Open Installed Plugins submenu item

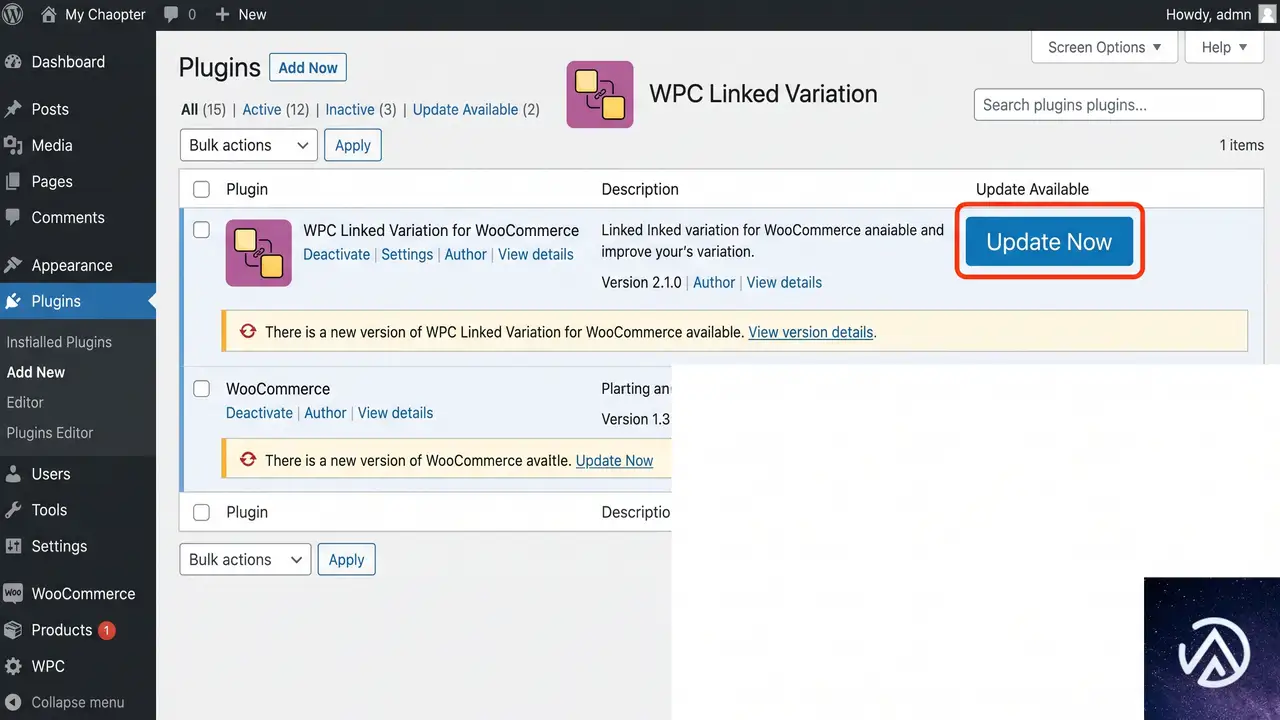(x=59, y=342)
